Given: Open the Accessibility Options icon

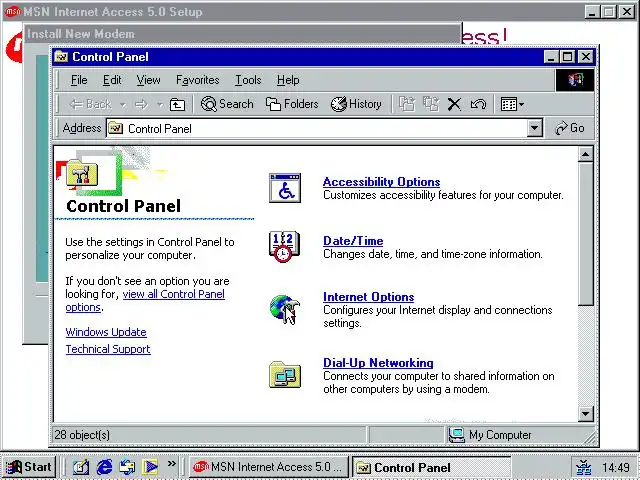Looking at the screenshot, I should point(285,188).
